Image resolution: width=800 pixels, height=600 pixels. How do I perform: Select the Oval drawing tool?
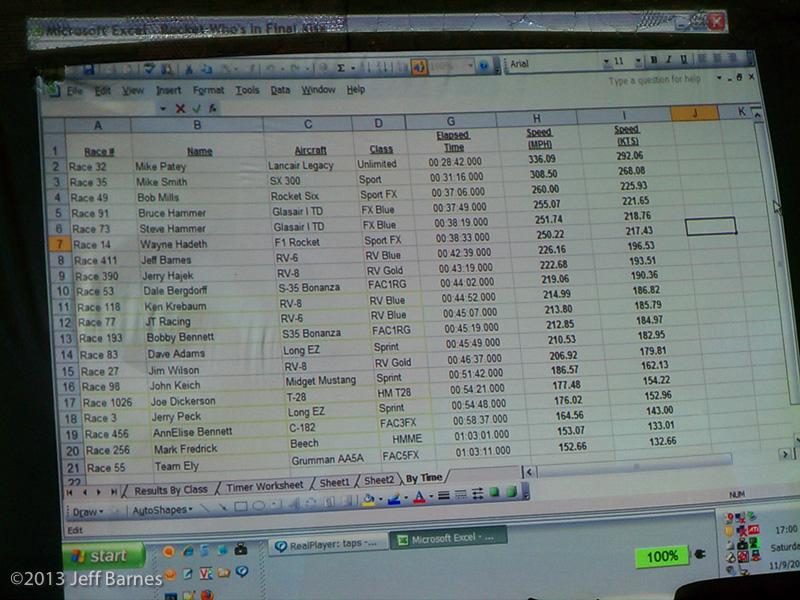tap(258, 507)
